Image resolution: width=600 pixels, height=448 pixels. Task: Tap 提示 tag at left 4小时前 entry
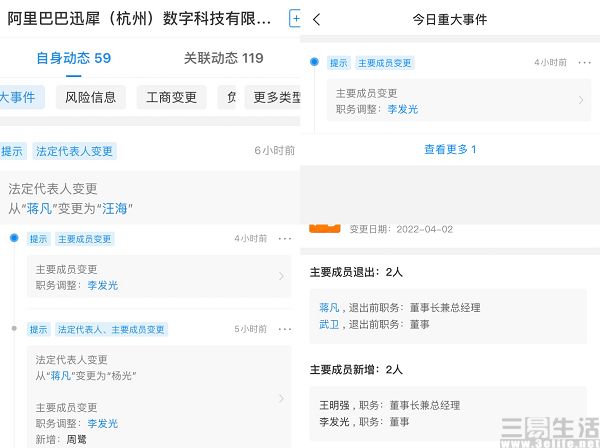39,239
